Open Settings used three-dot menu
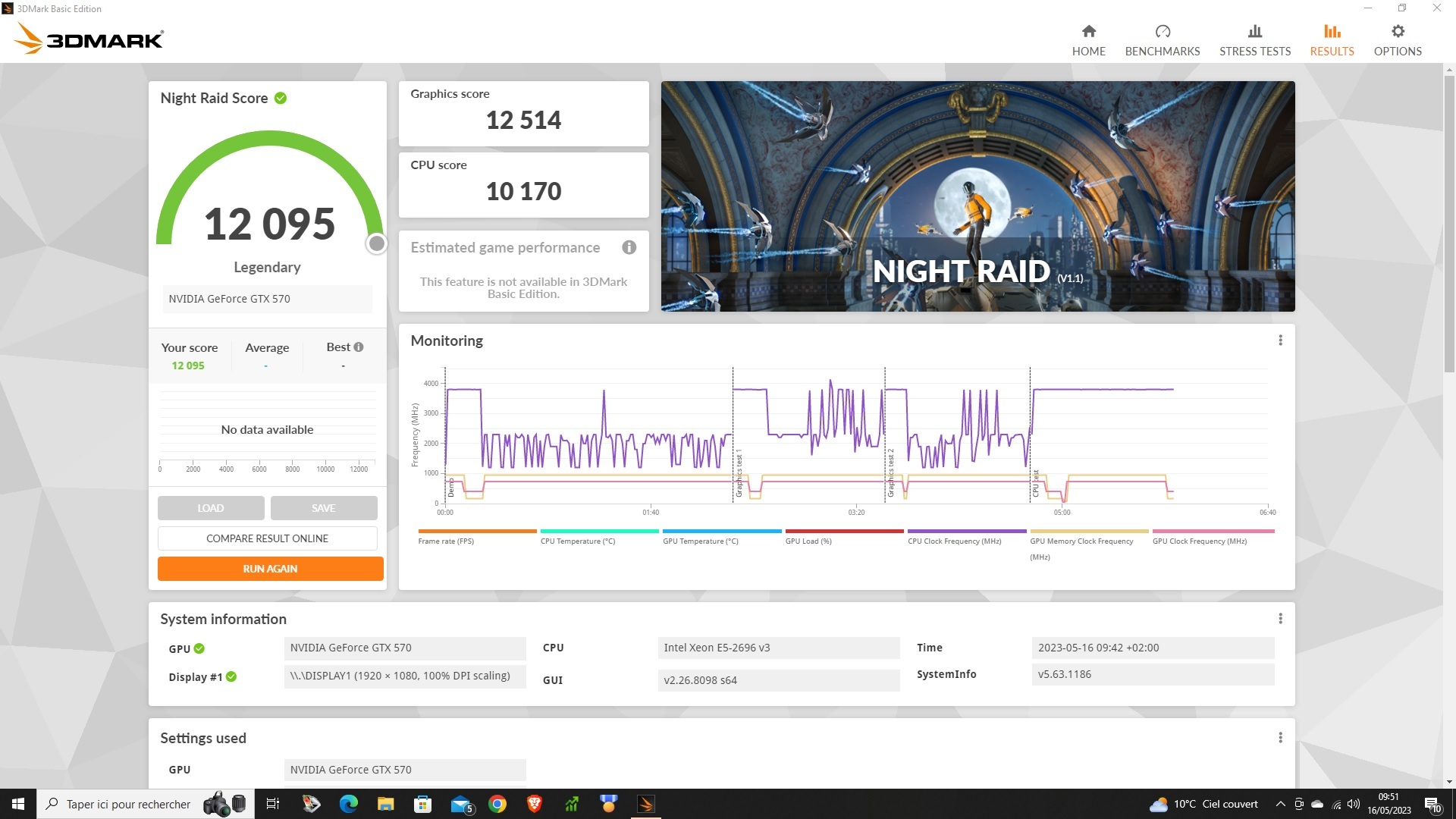 [1280, 738]
